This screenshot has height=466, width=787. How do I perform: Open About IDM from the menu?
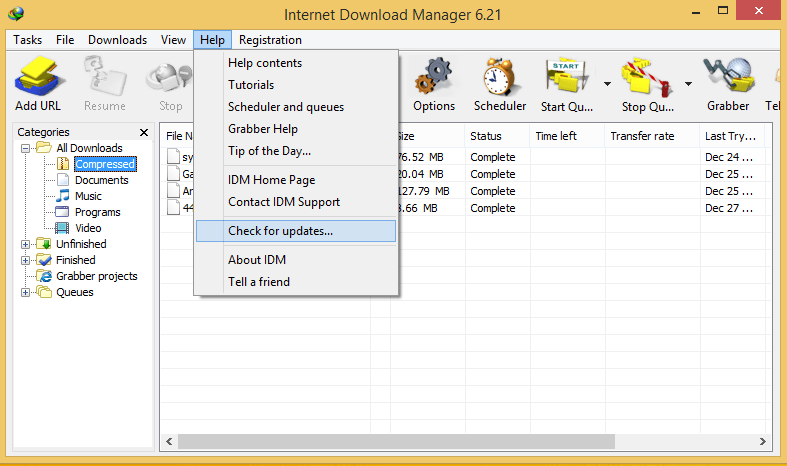click(x=296, y=260)
